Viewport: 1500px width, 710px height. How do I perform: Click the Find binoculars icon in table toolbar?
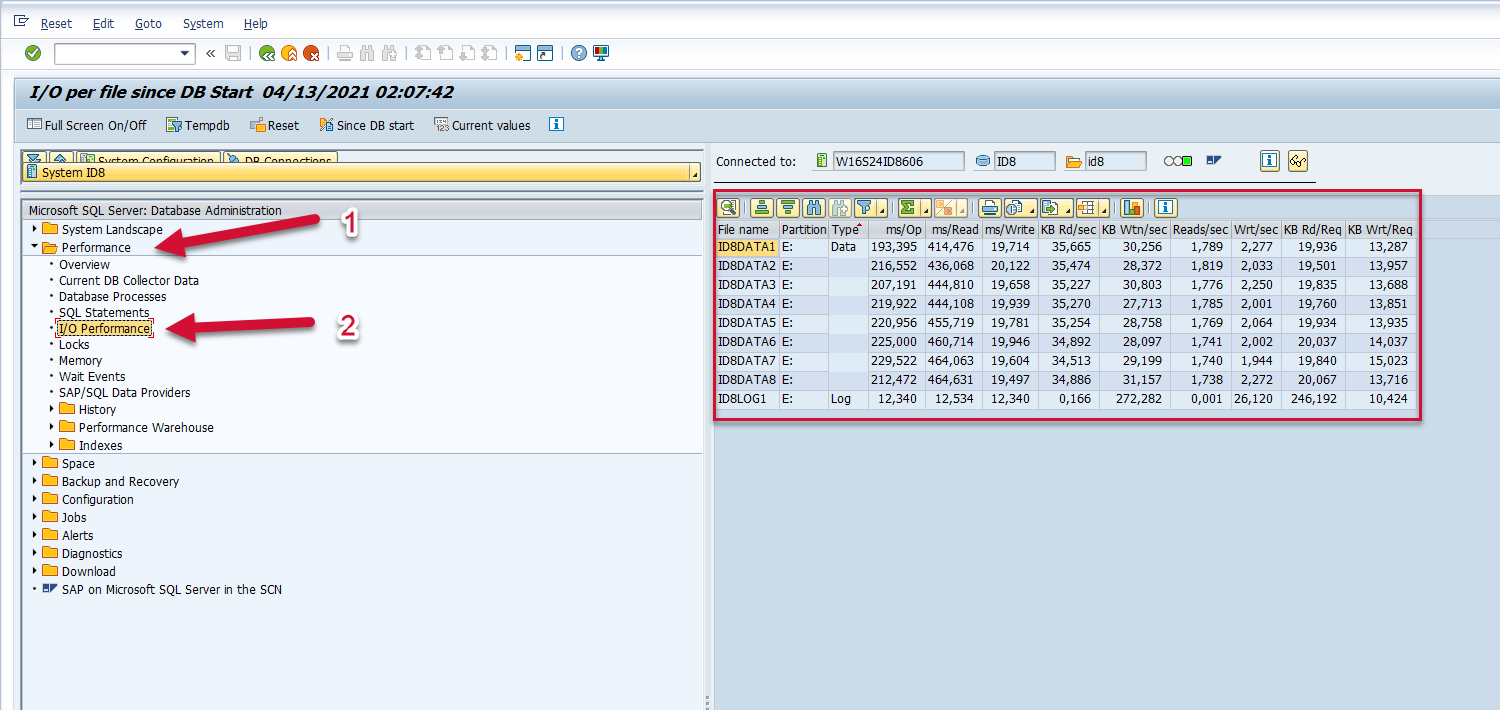tap(814, 208)
